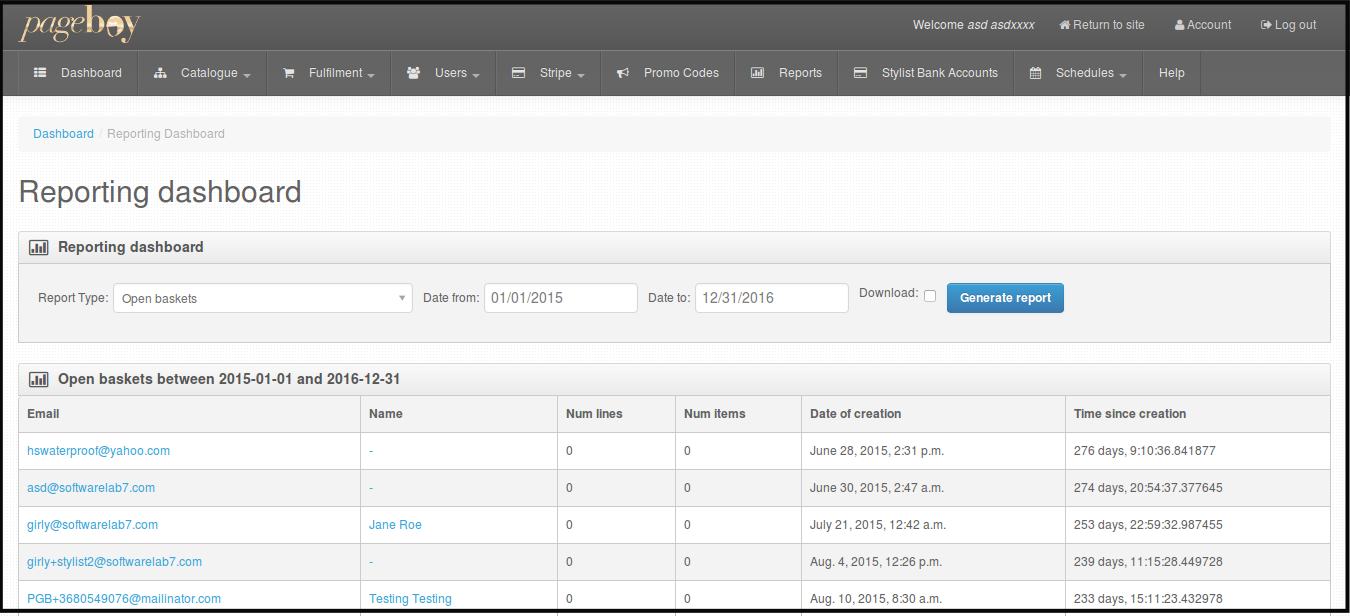The height and width of the screenshot is (616, 1350).
Task: Open the Report Type dropdown
Action: [x=263, y=298]
